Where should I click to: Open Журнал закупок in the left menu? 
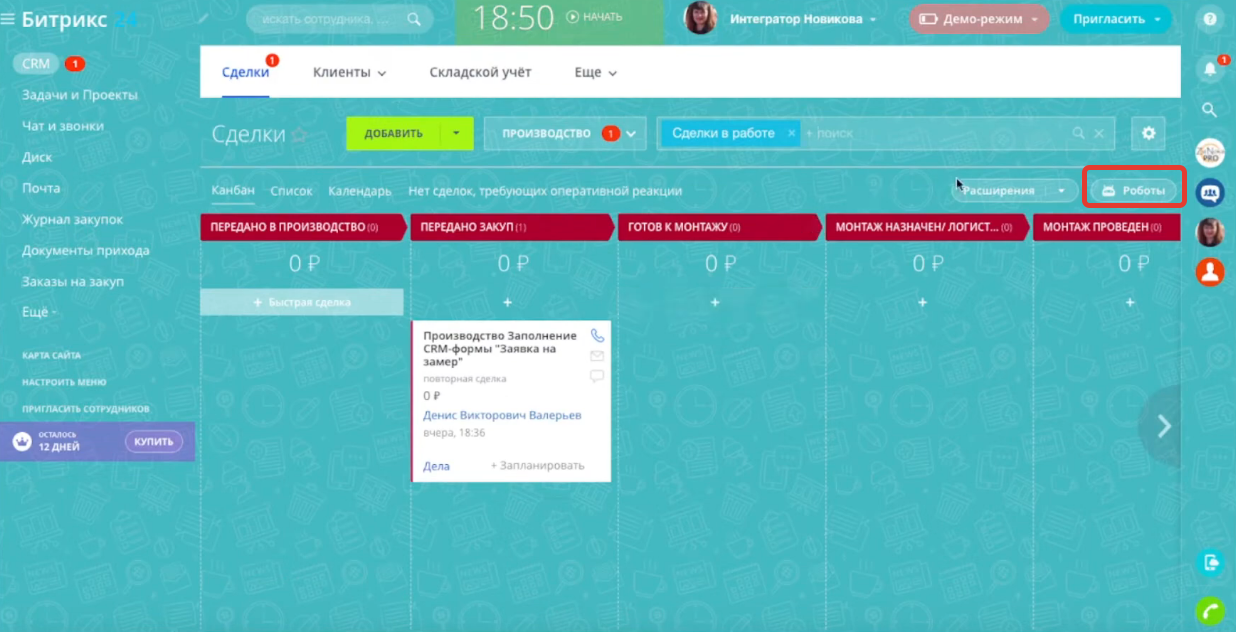point(72,219)
